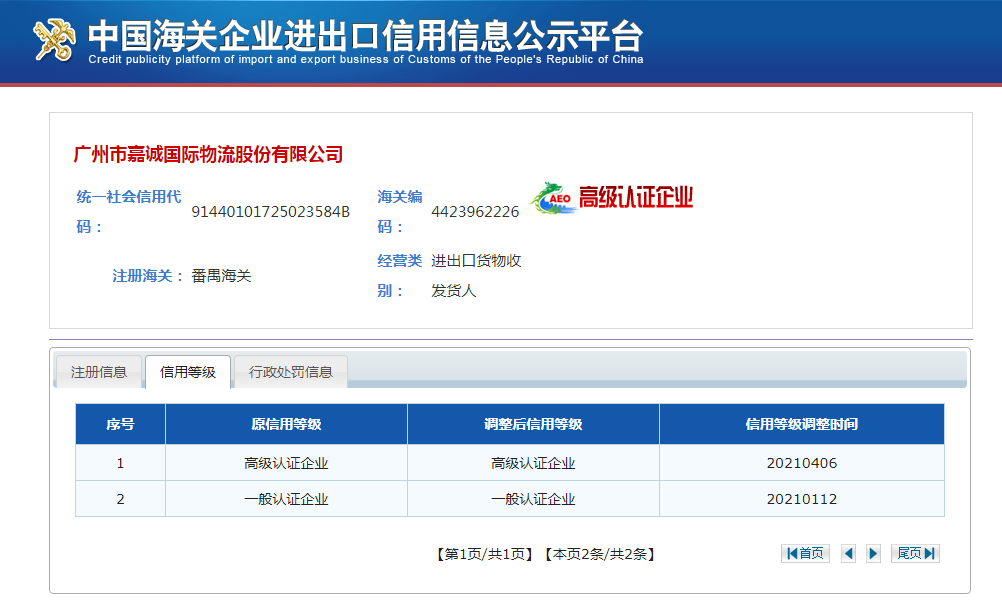The image size is (1002, 601).
Task: Click the China Customs emblem logo
Action: tap(54, 38)
